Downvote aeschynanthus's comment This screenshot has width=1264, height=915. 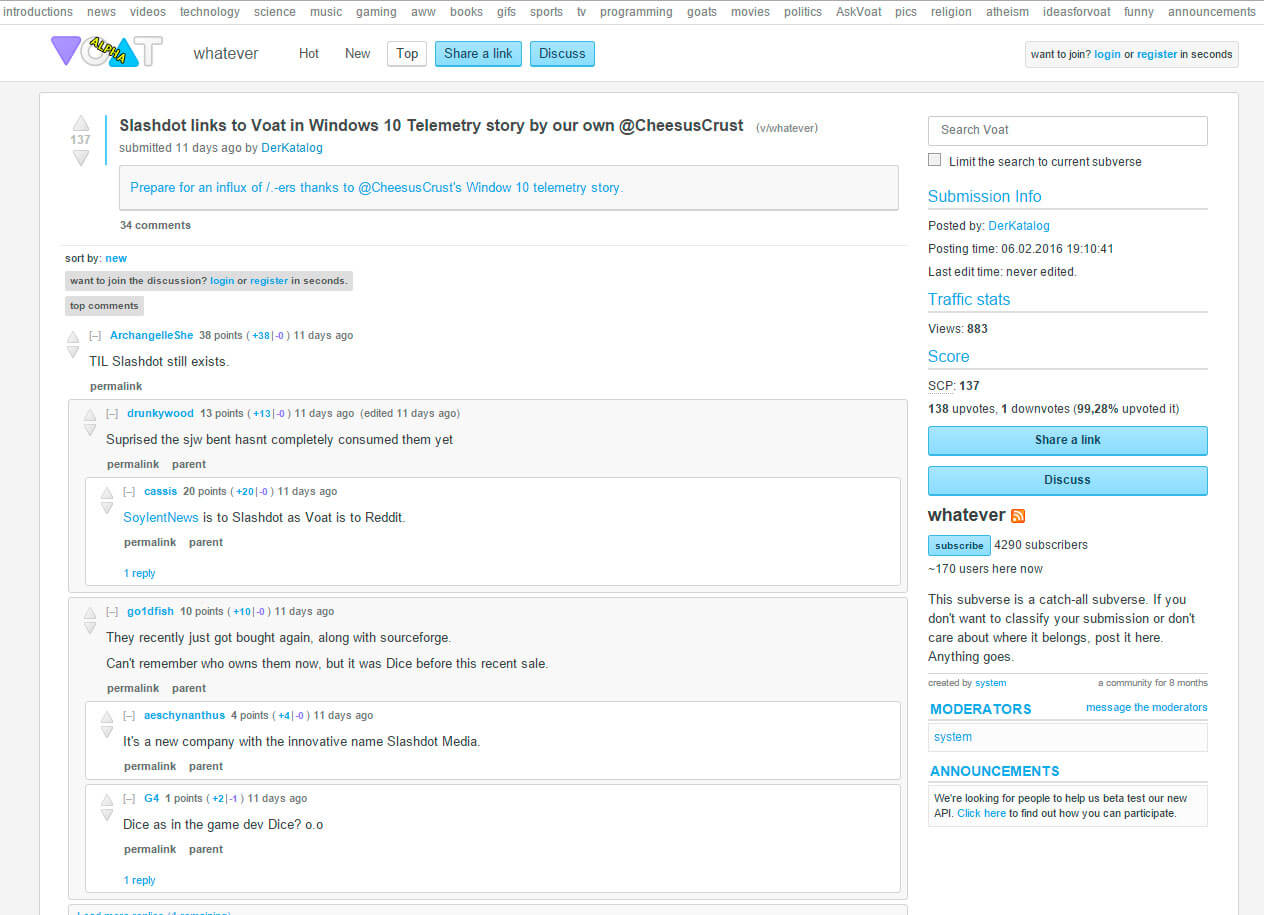(x=107, y=732)
